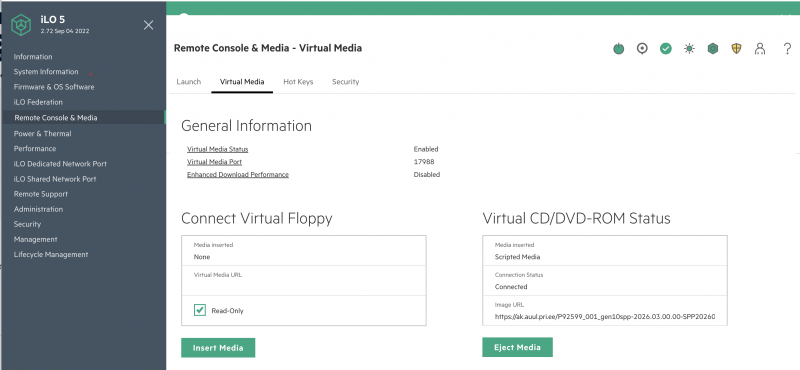Screen dimensions: 800x370
Task: Open Power & Thermal in the sidebar
Action: [x=42, y=134]
